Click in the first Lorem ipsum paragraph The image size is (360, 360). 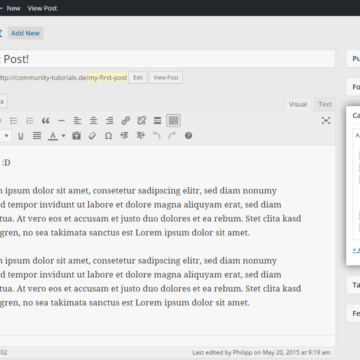(x=150, y=211)
